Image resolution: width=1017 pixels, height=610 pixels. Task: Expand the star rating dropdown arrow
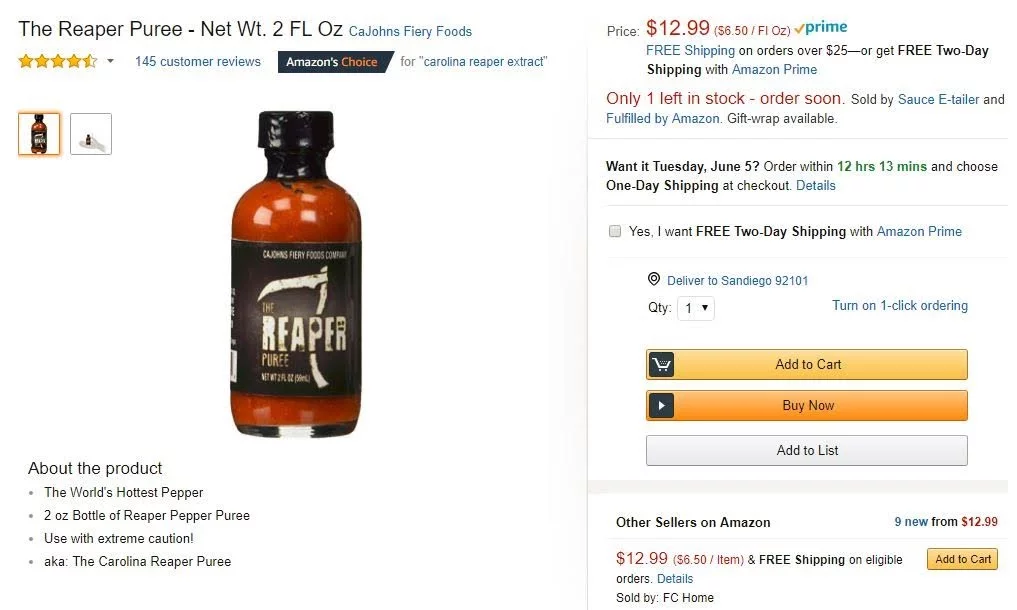[110, 62]
